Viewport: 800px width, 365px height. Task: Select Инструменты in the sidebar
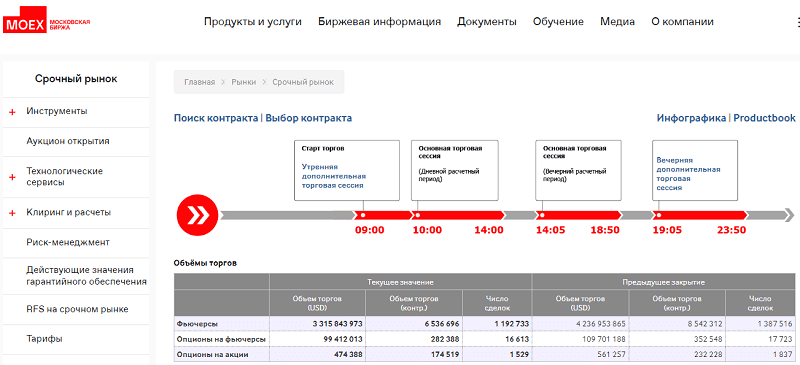click(x=57, y=111)
